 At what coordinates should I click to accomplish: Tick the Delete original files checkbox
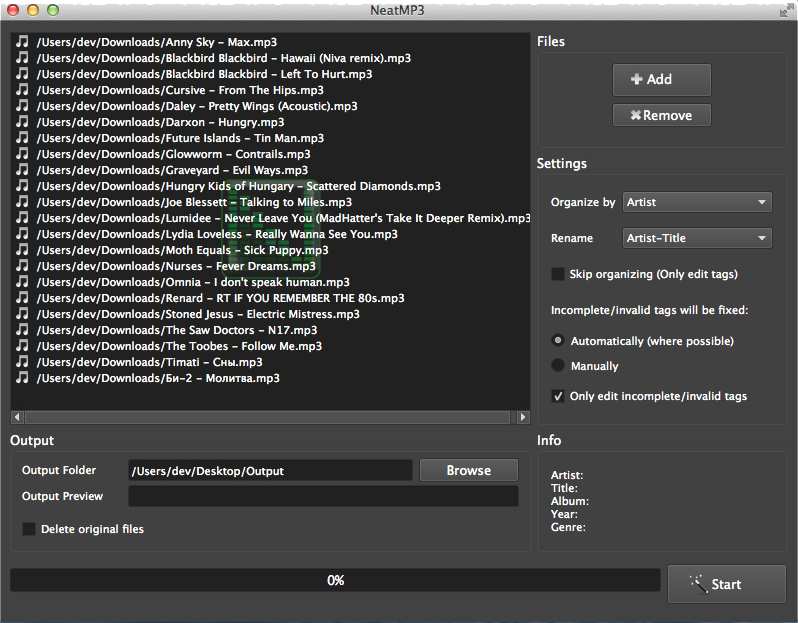29,529
